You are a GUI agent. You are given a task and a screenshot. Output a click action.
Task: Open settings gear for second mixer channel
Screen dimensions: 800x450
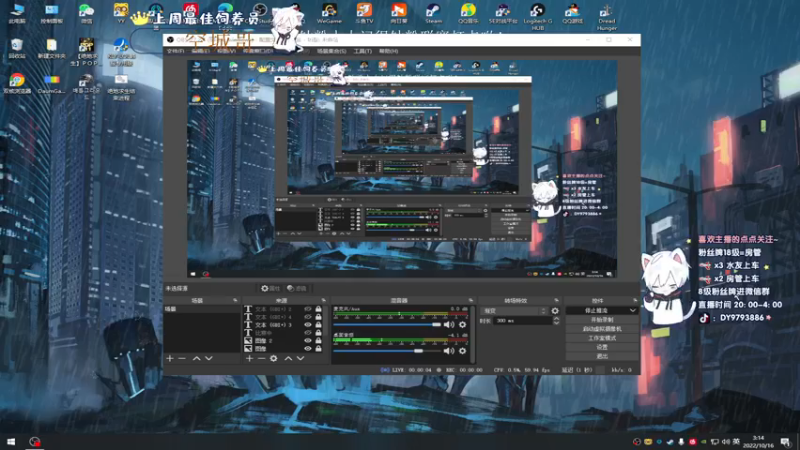pos(462,351)
